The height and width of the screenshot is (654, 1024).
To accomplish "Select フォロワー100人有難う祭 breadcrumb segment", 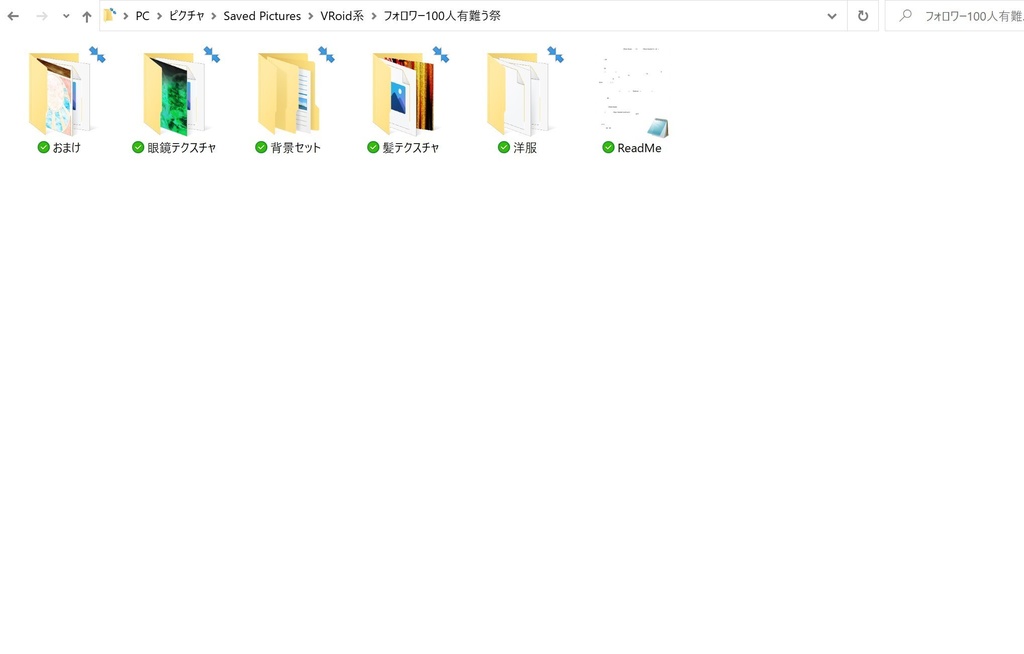I will coord(442,16).
